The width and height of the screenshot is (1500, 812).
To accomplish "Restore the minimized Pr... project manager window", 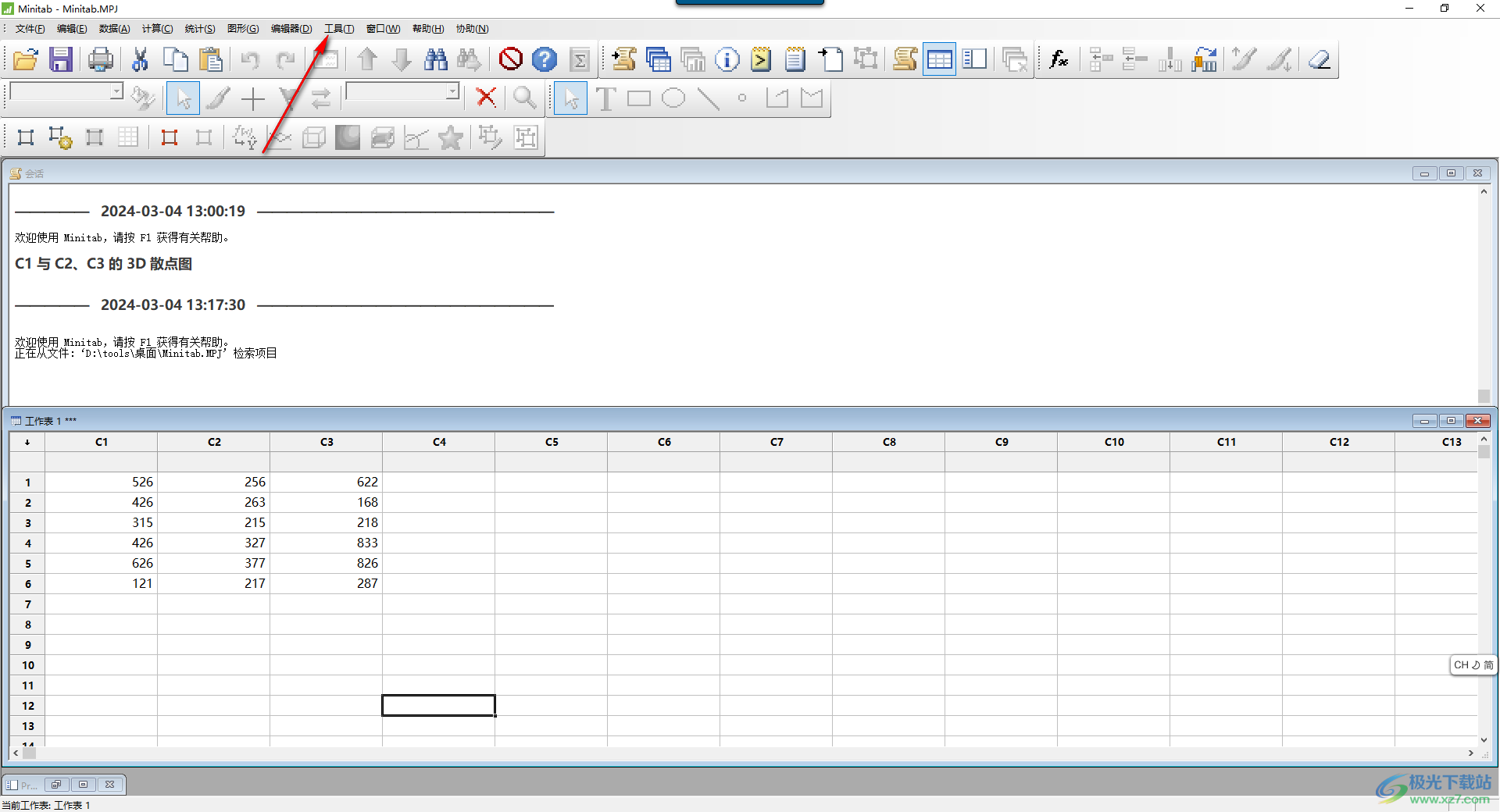I will pyautogui.click(x=56, y=785).
